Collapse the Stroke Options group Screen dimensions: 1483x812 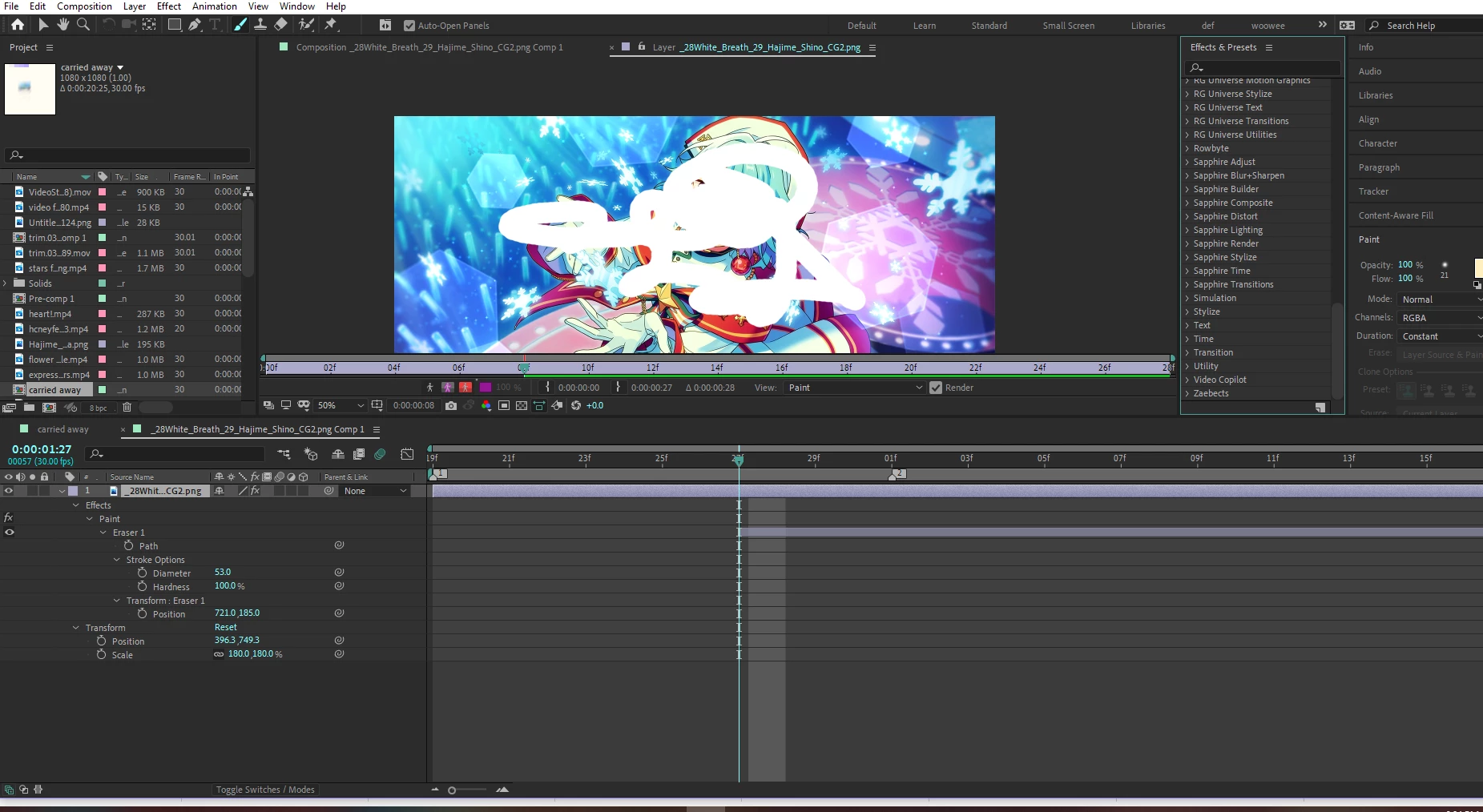pos(117,560)
